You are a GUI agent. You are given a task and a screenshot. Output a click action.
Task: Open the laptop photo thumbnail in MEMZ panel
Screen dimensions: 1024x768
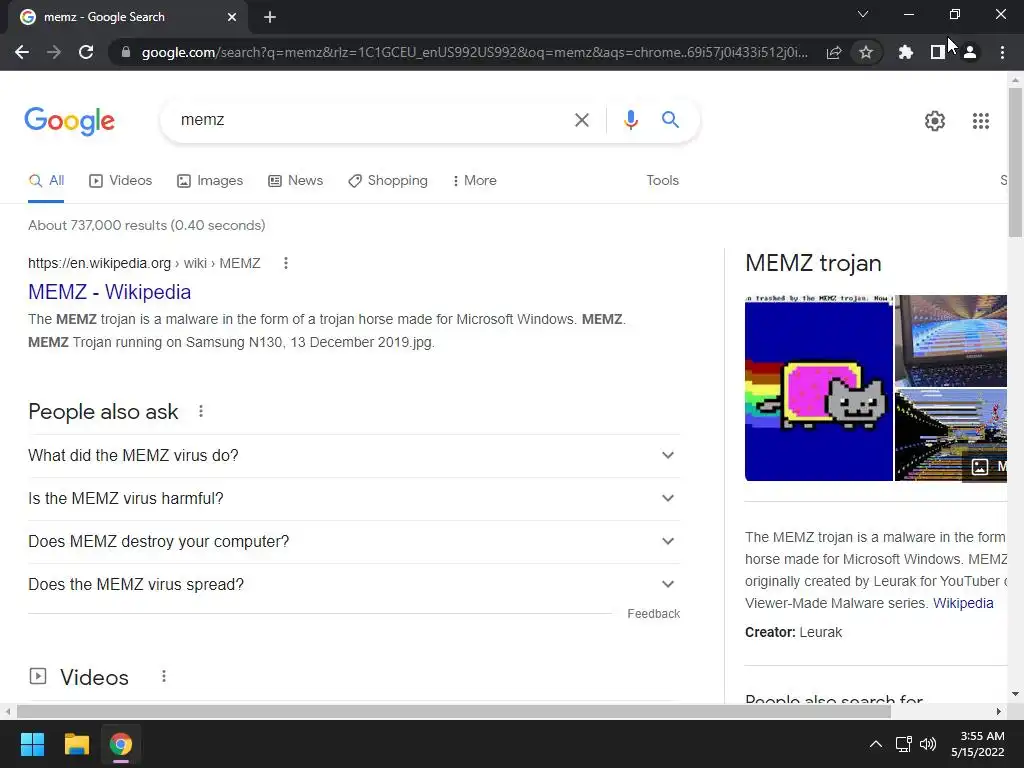[x=950, y=340]
